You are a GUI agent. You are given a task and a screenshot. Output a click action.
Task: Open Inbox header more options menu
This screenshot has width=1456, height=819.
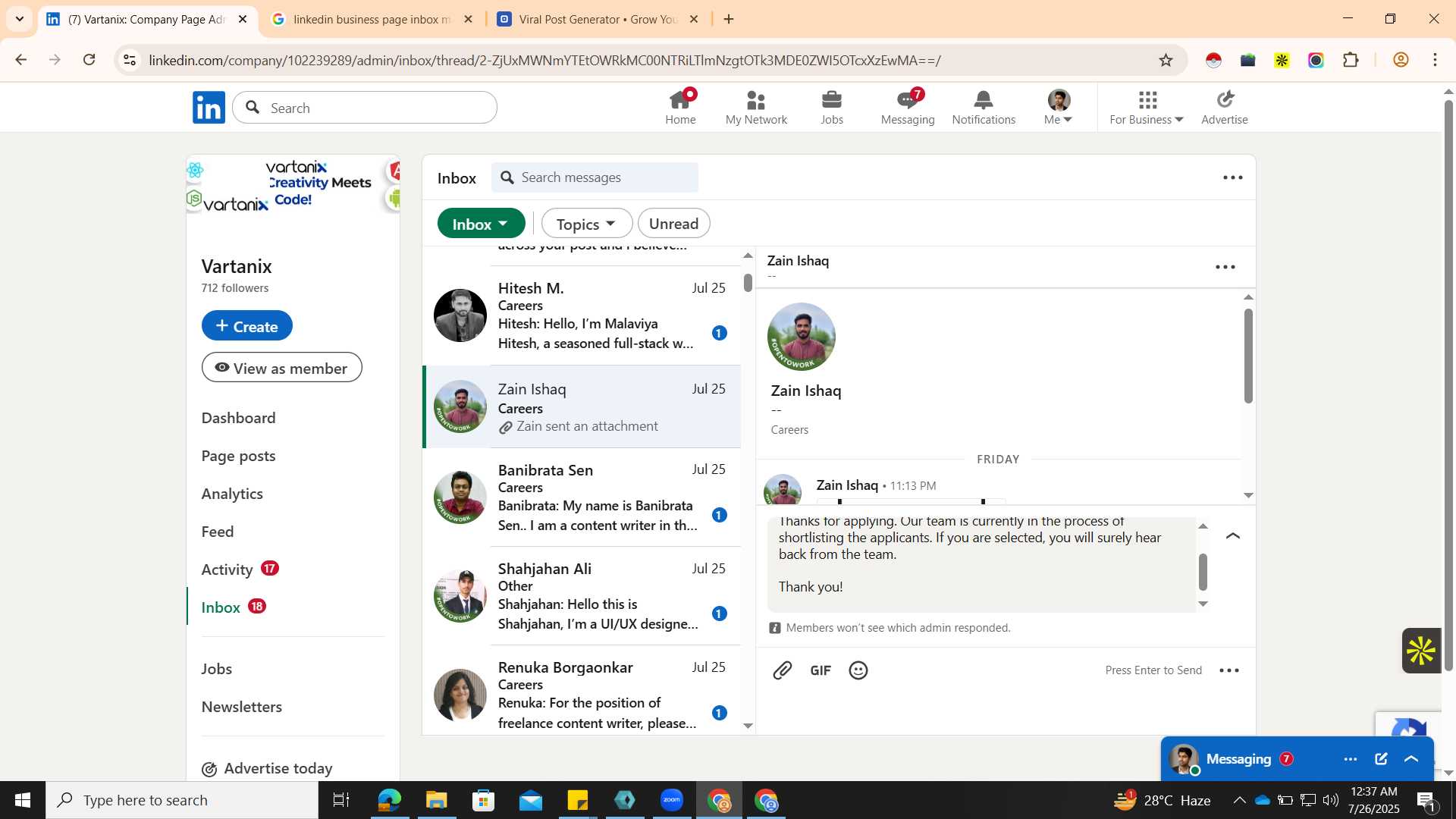[x=1233, y=177]
